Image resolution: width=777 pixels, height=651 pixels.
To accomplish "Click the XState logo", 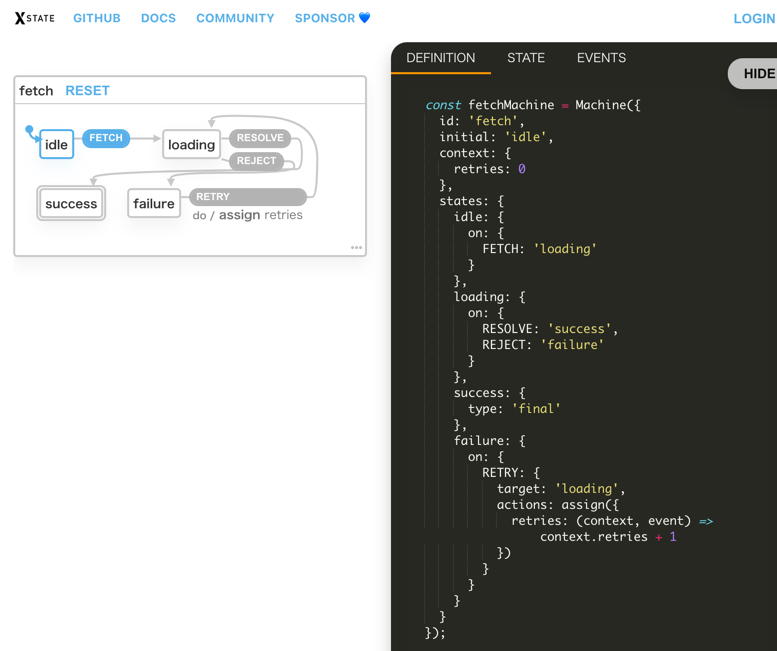I will [34, 18].
